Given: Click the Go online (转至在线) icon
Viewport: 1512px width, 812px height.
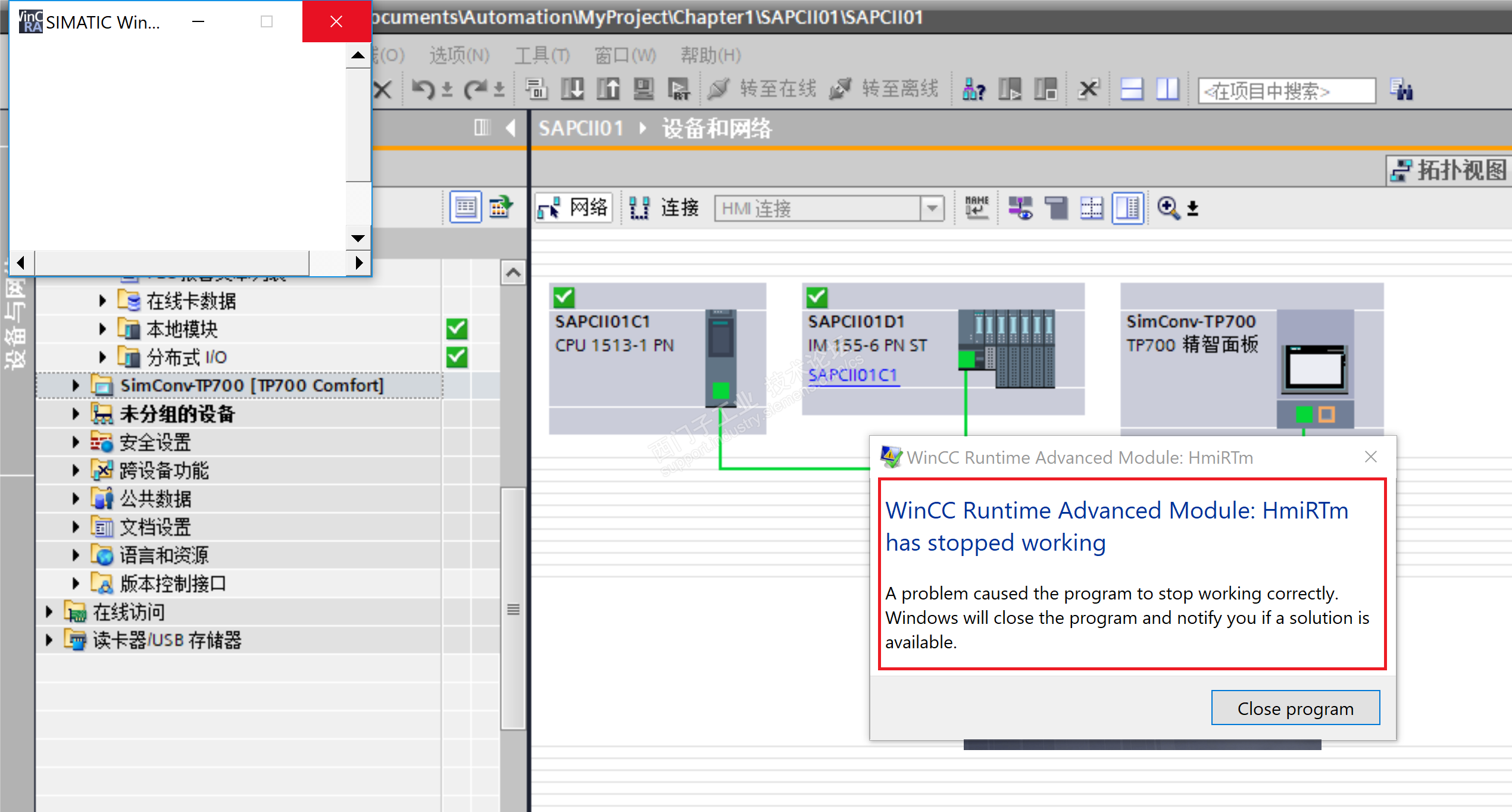Looking at the screenshot, I should (719, 90).
